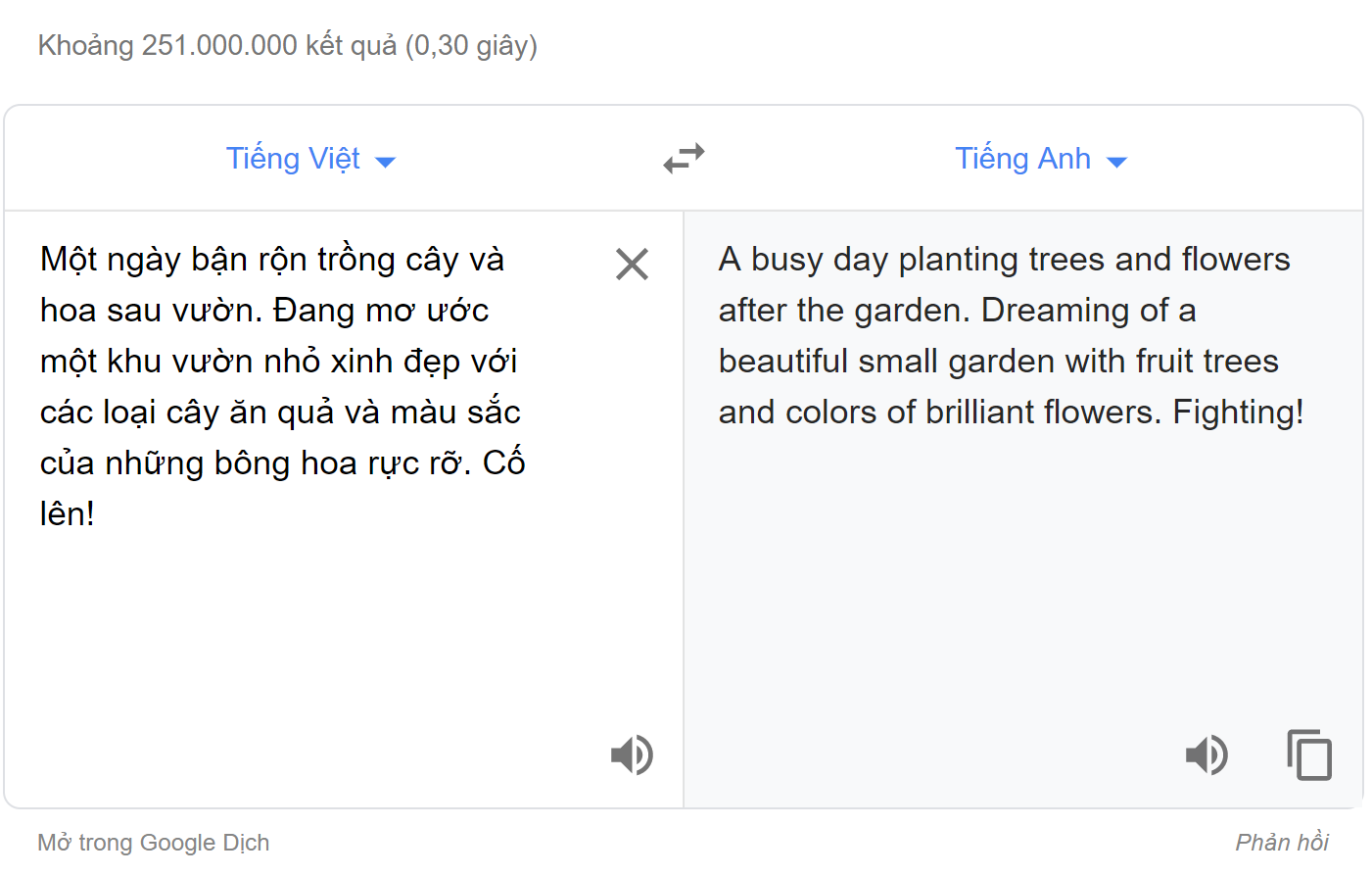Viewport: 1372px width, 875px height.
Task: Clear the Vietnamese input text
Action: coord(632,264)
